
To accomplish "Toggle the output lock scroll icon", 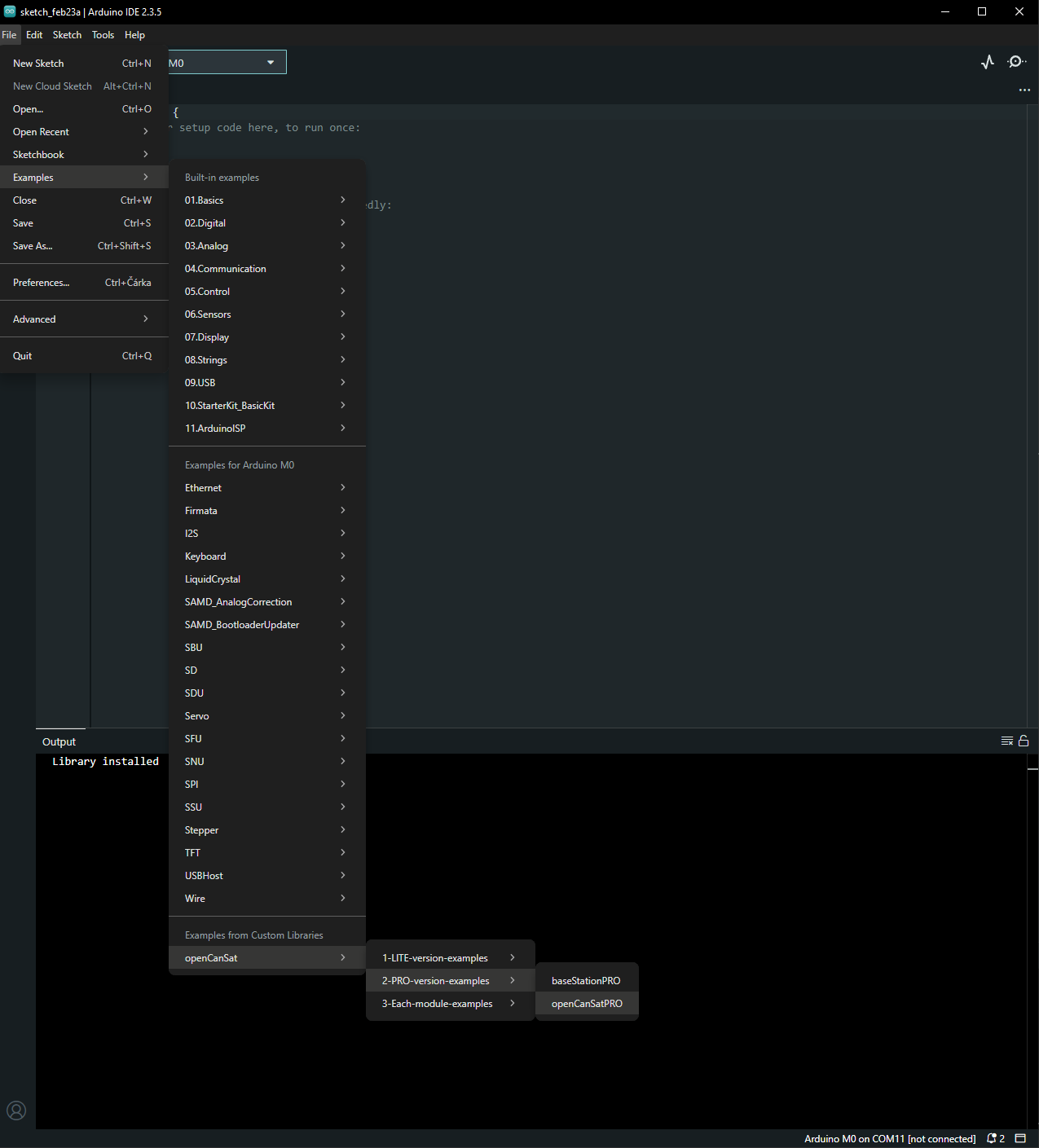I will [1024, 741].
